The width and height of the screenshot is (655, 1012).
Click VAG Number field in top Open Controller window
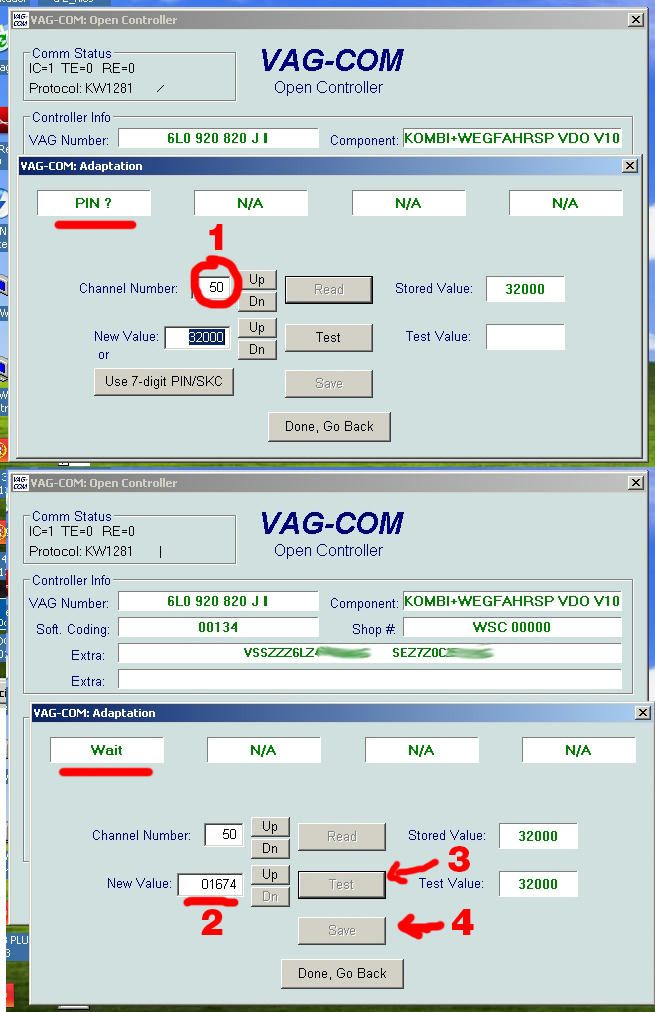(218, 138)
